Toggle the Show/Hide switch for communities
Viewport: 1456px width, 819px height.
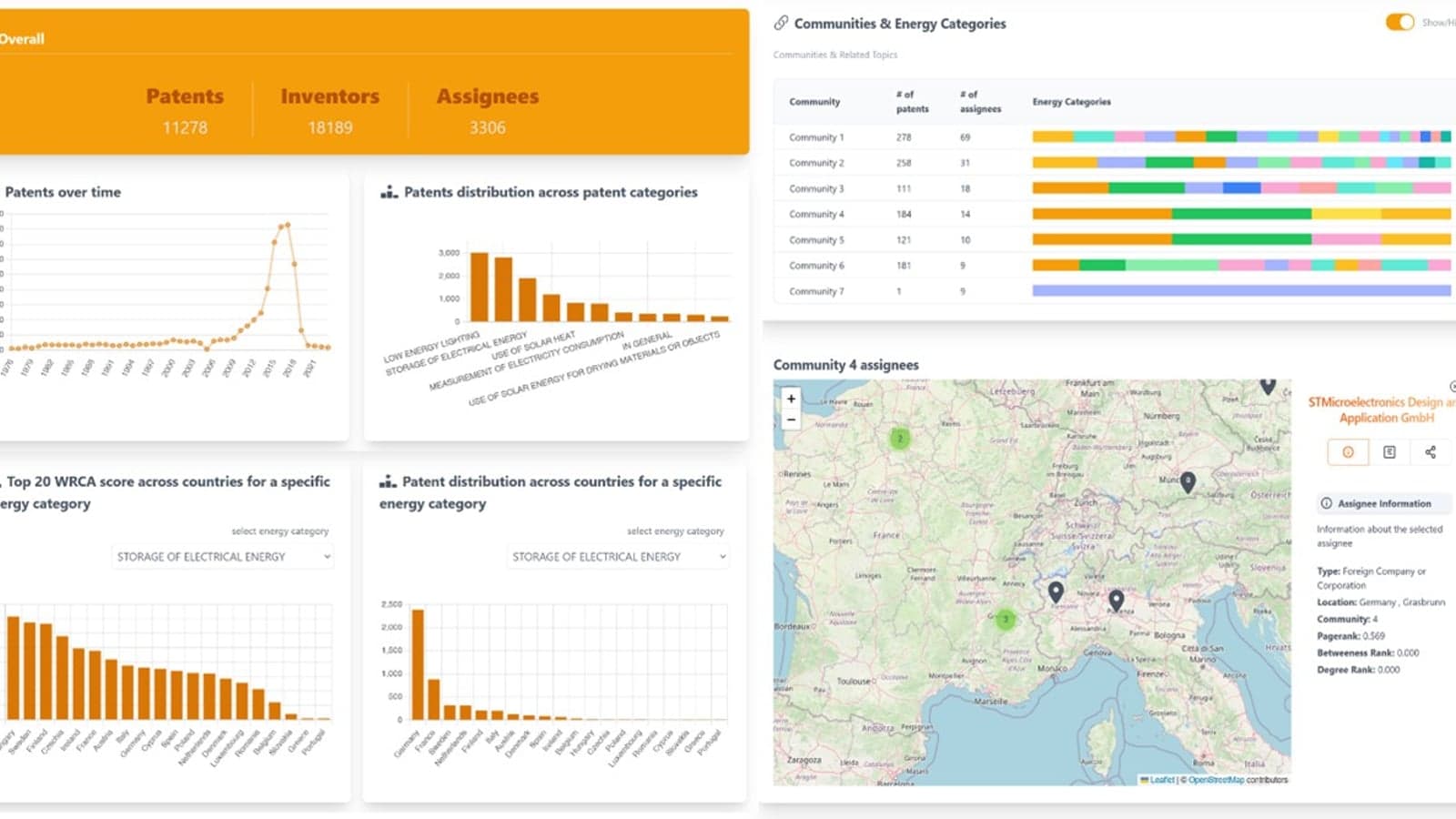1400,22
